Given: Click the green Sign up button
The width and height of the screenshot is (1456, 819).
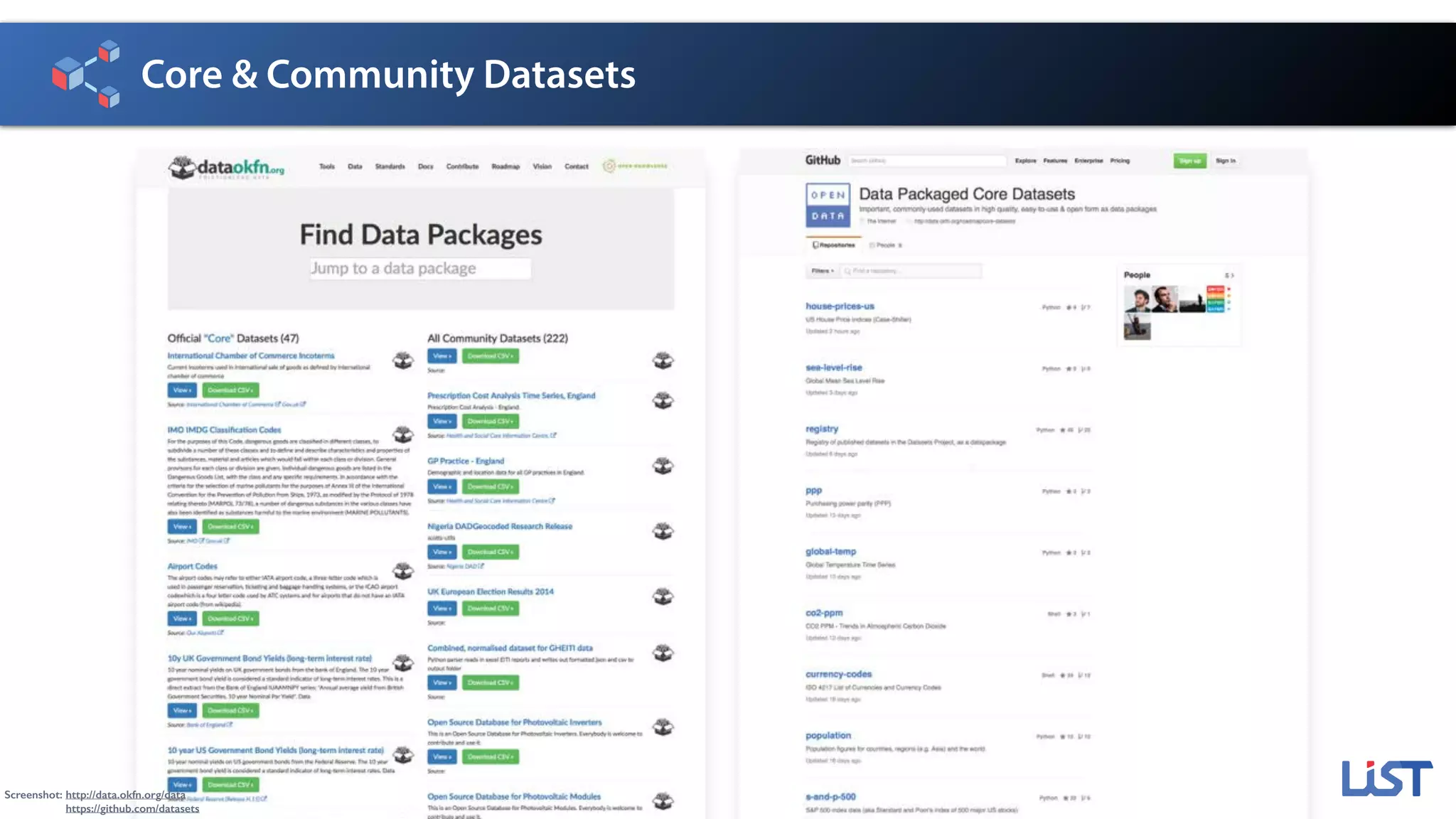Looking at the screenshot, I should [x=1189, y=161].
